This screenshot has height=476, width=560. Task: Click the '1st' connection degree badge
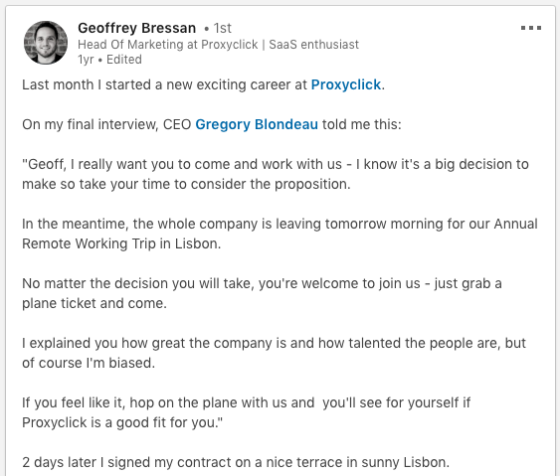click(x=222, y=28)
